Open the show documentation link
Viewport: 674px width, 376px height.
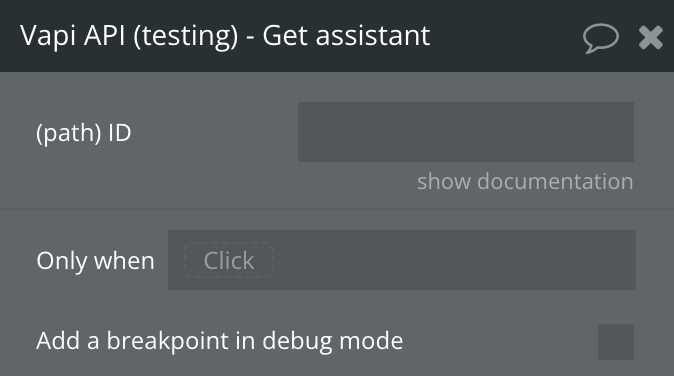tap(525, 181)
